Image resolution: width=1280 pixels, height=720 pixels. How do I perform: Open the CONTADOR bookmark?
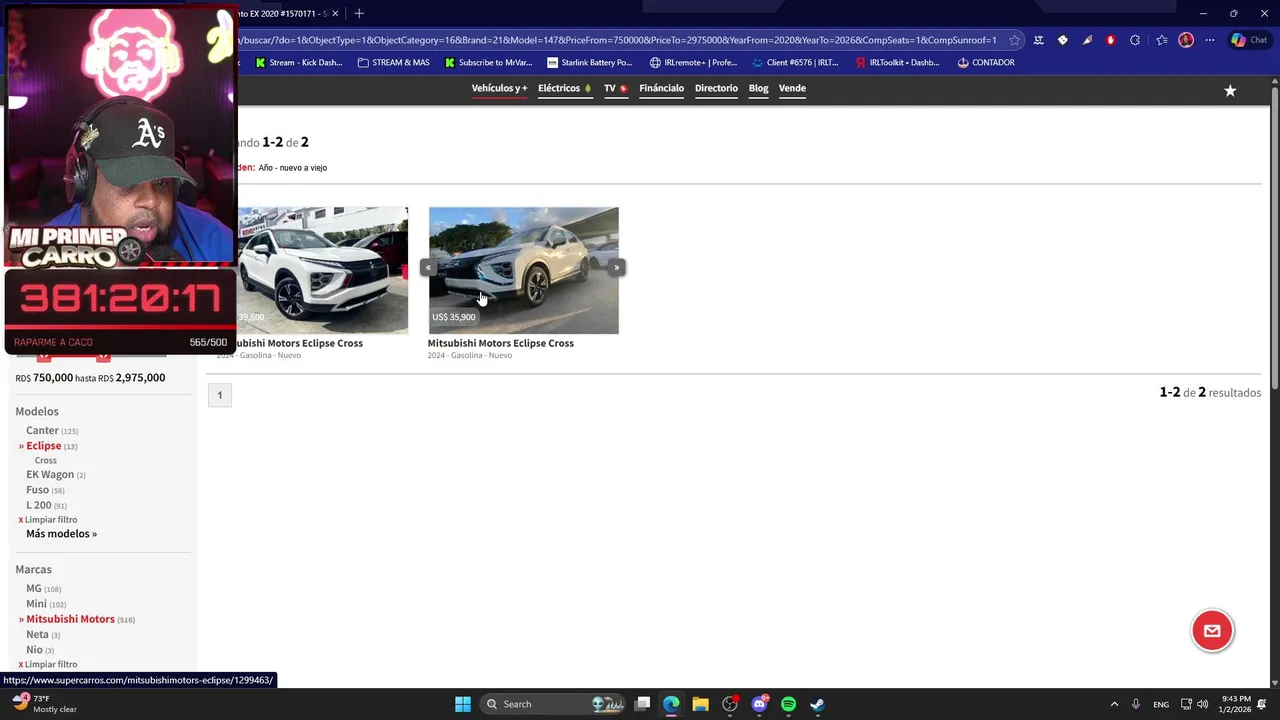tap(986, 62)
